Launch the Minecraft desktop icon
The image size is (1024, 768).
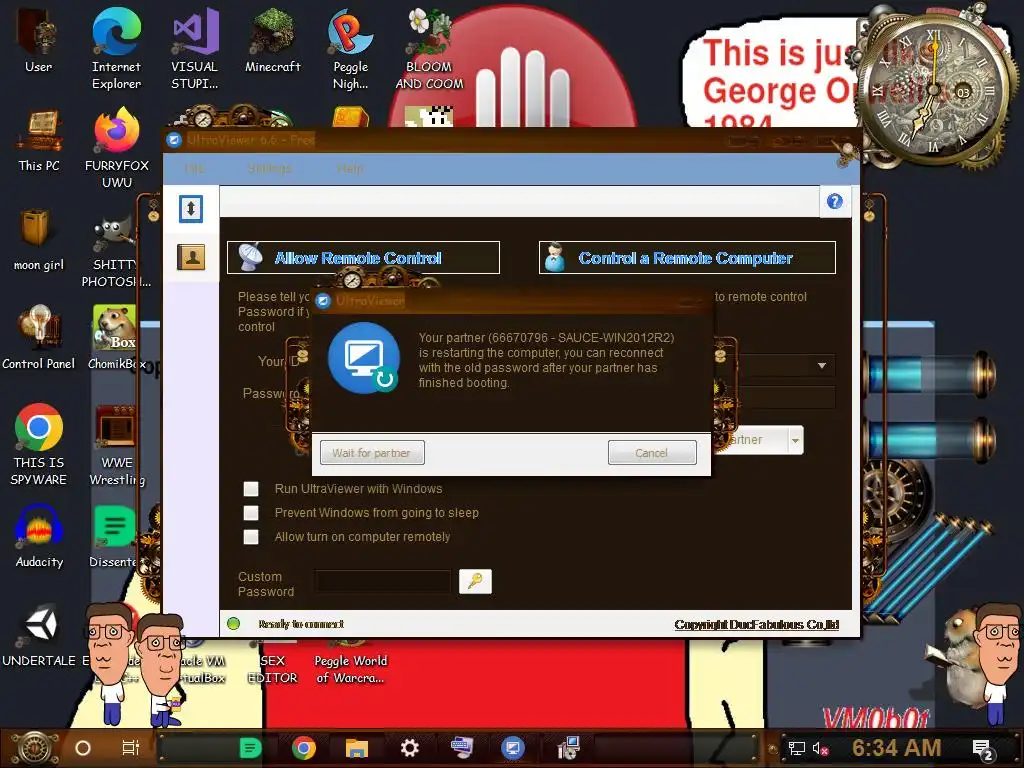273,40
